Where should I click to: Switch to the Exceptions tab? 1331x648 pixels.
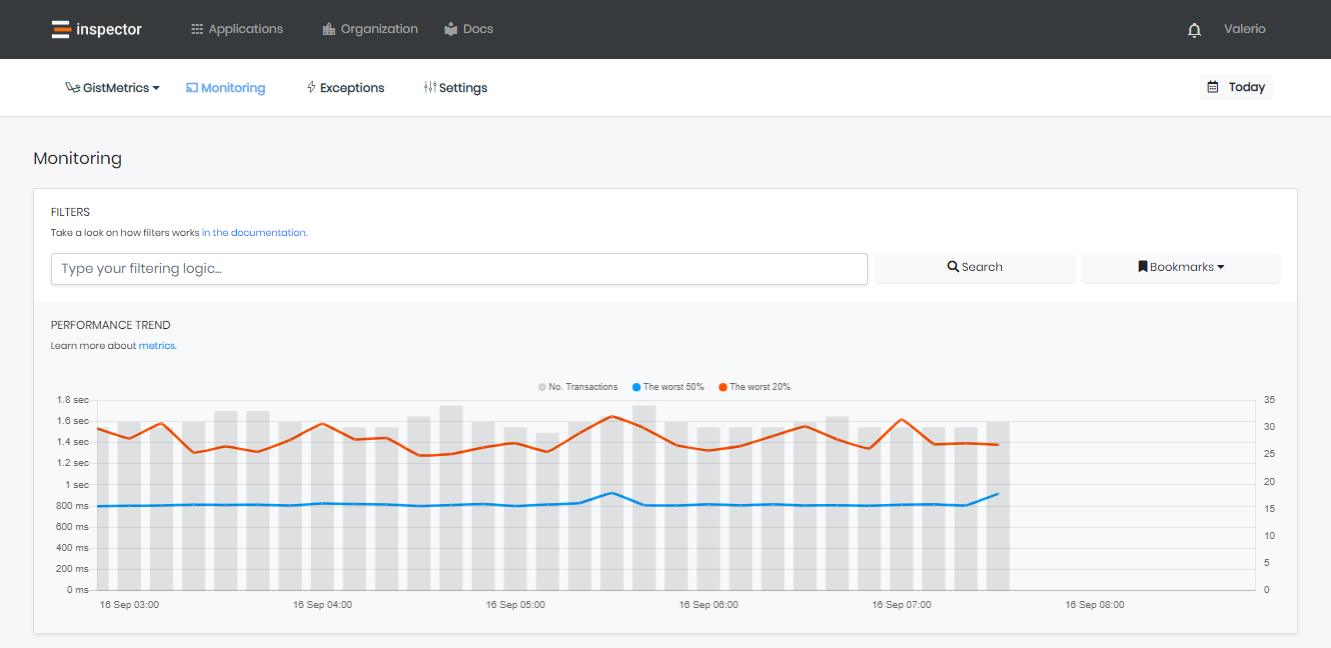(x=352, y=87)
